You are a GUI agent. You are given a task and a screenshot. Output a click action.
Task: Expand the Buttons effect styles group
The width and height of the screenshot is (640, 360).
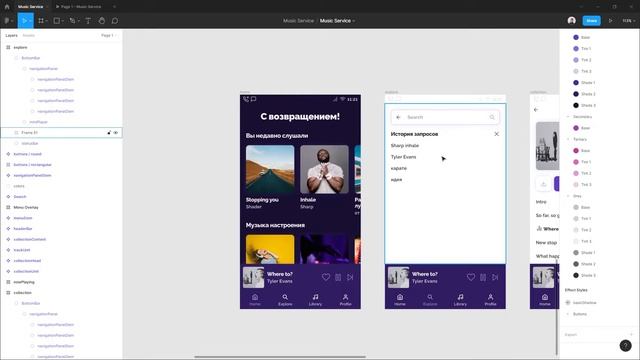tap(568, 314)
